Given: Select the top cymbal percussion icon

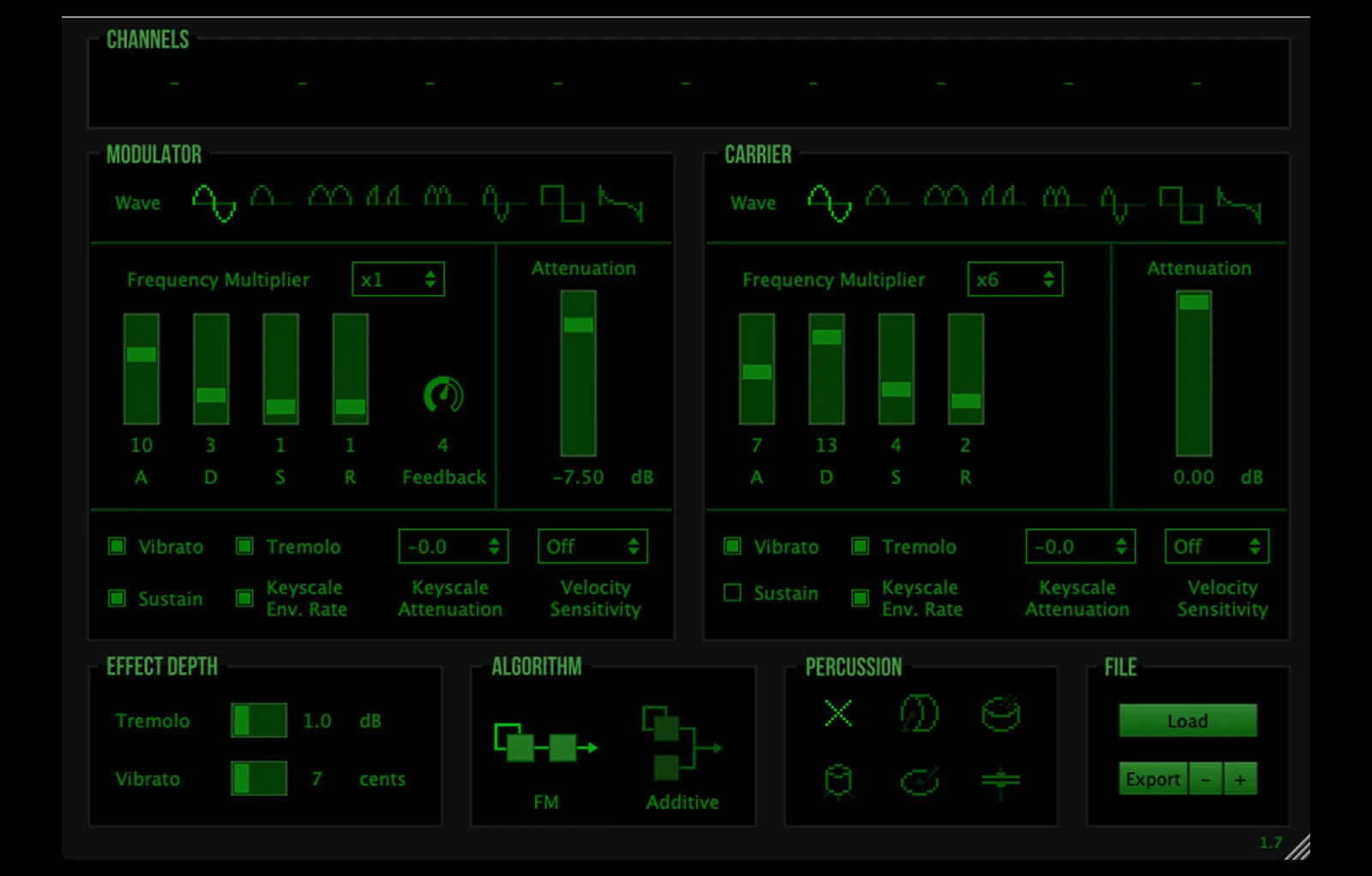Looking at the screenshot, I should 919,781.
